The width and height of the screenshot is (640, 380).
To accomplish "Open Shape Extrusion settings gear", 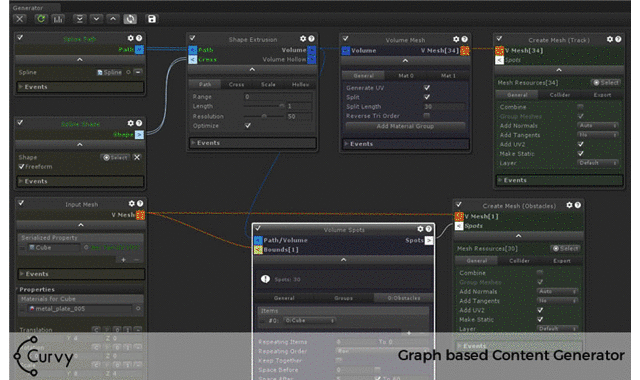I will [x=303, y=38].
